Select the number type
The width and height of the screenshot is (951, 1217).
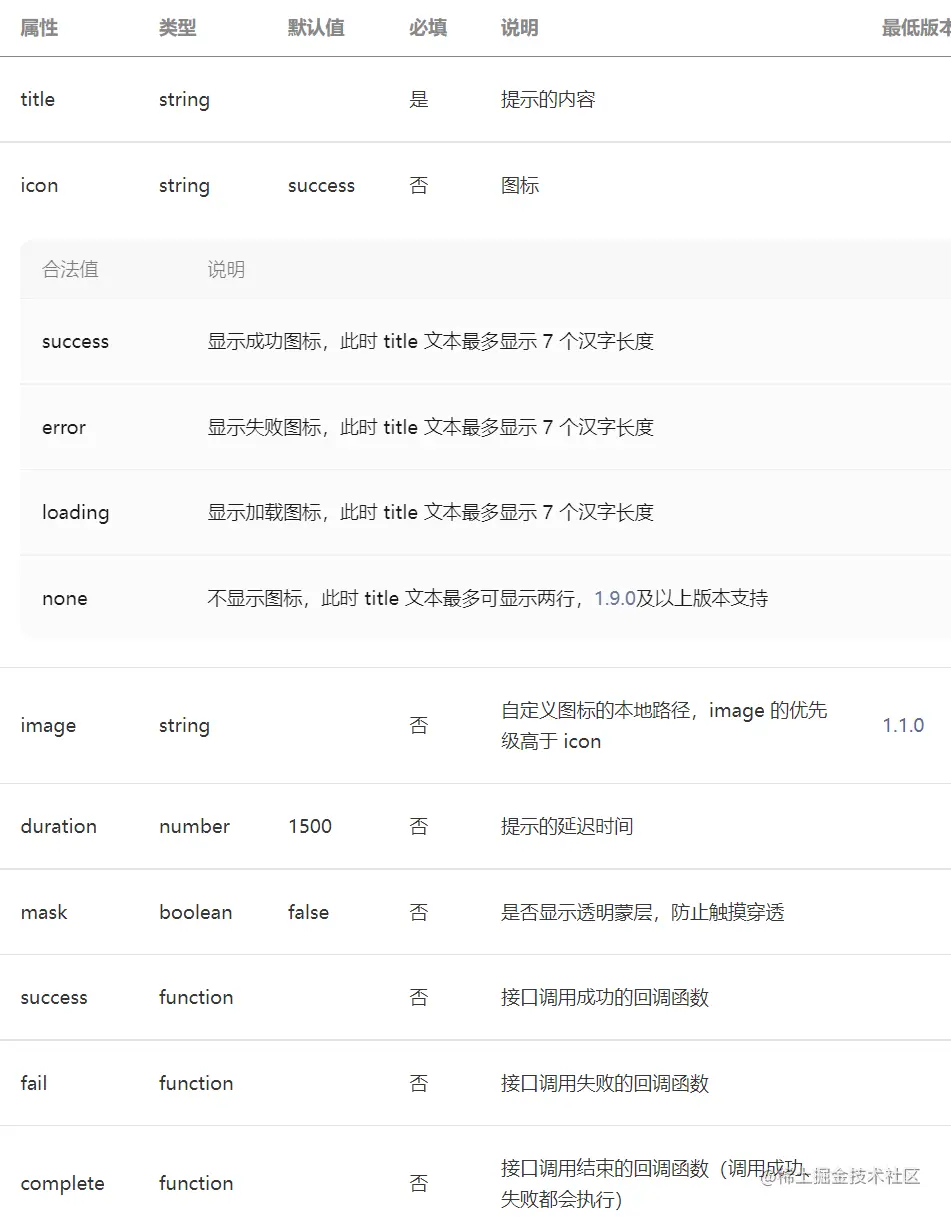pyautogui.click(x=194, y=826)
